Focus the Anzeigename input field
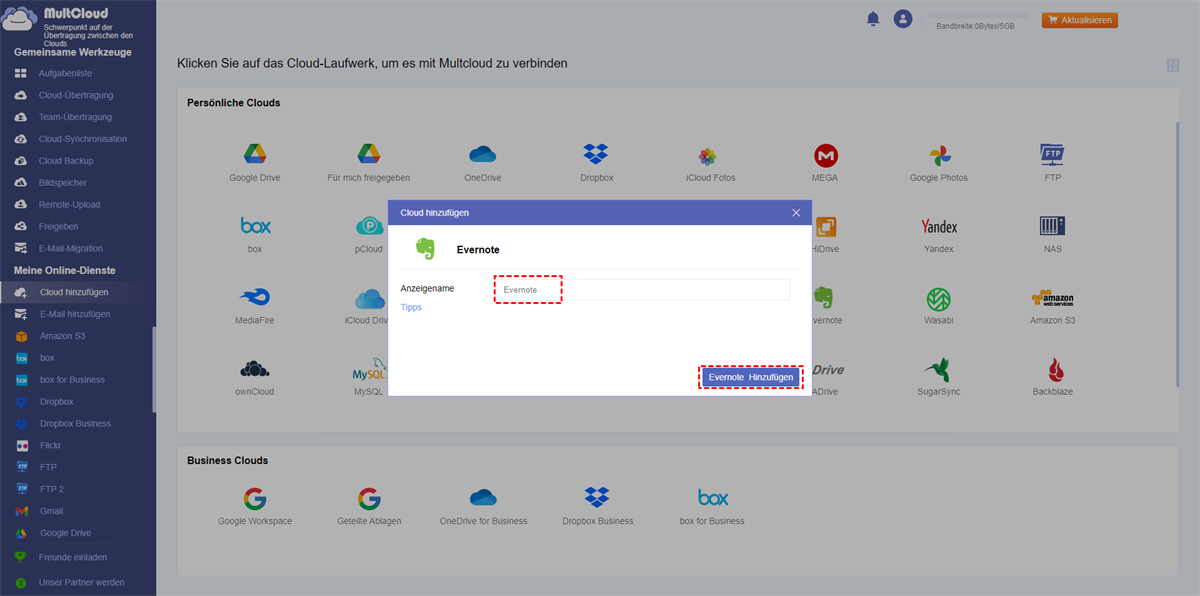The width and height of the screenshot is (1200, 596). pyautogui.click(x=642, y=289)
